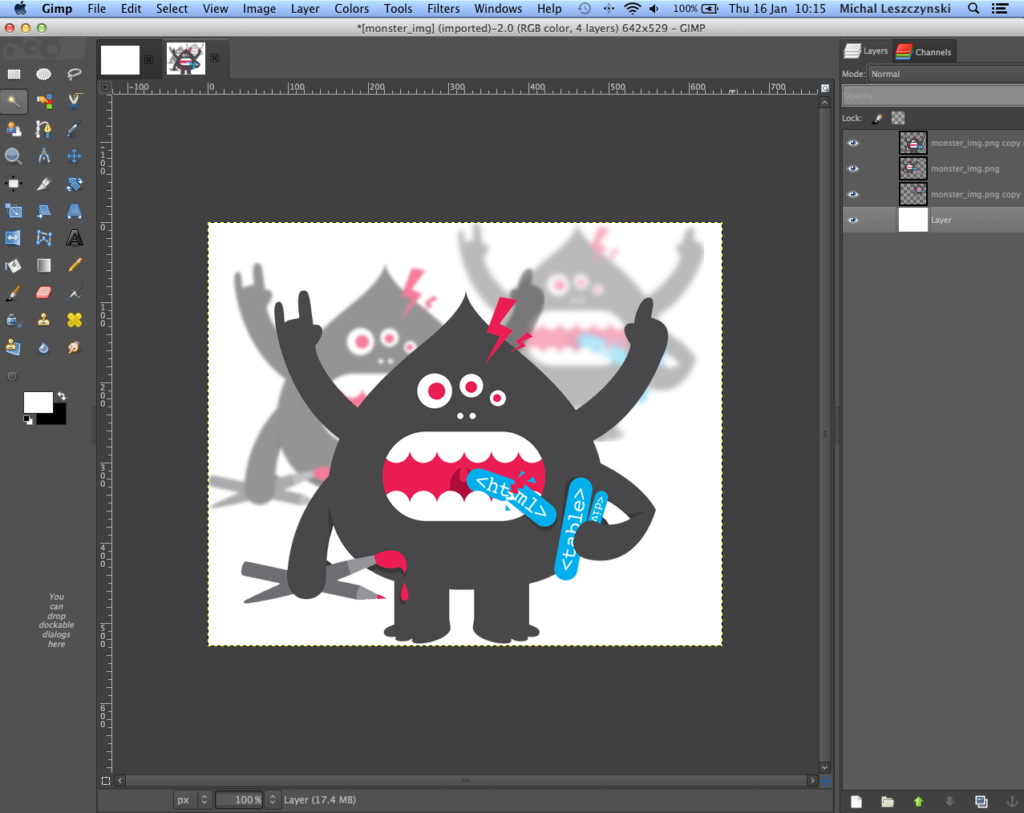Select the Rotate tool
The height and width of the screenshot is (813, 1024).
click(74, 183)
